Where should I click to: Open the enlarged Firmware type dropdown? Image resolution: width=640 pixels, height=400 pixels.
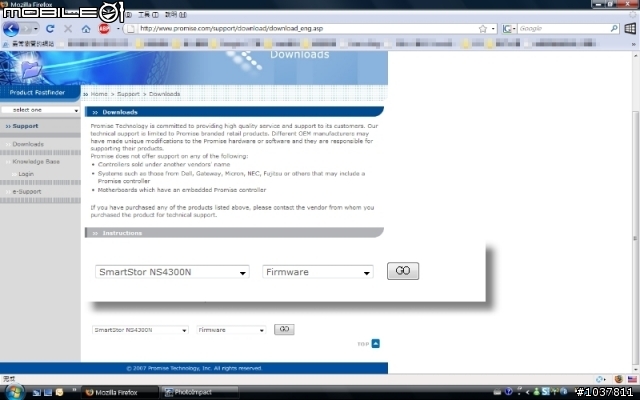(x=318, y=272)
